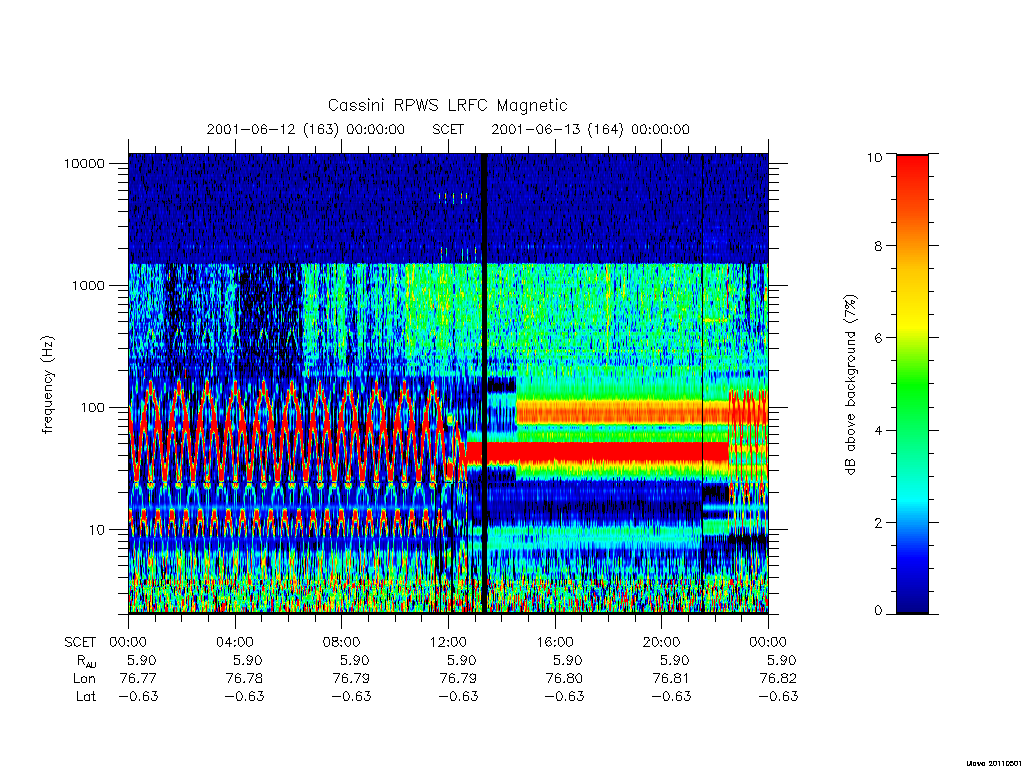Image resolution: width=1024 pixels, height=768 pixels.
Task: Select the "10" label on the colorbar
Action: pyautogui.click(x=874, y=157)
